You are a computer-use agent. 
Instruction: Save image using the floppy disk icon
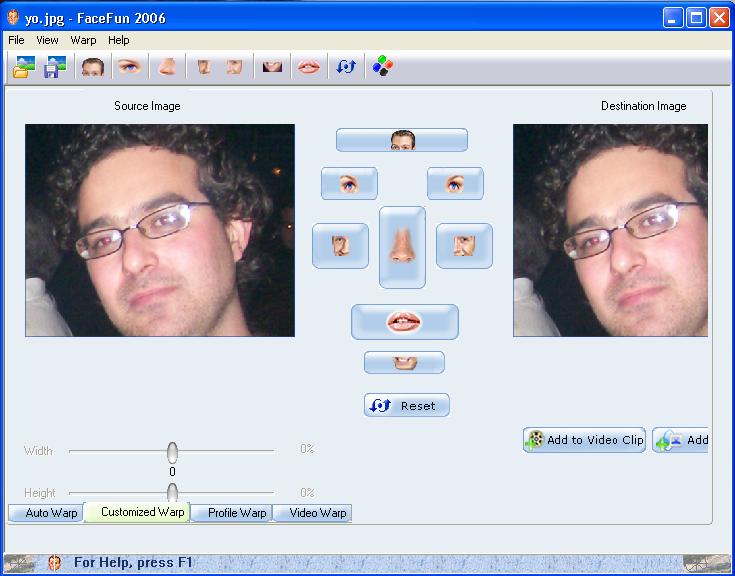click(x=55, y=67)
